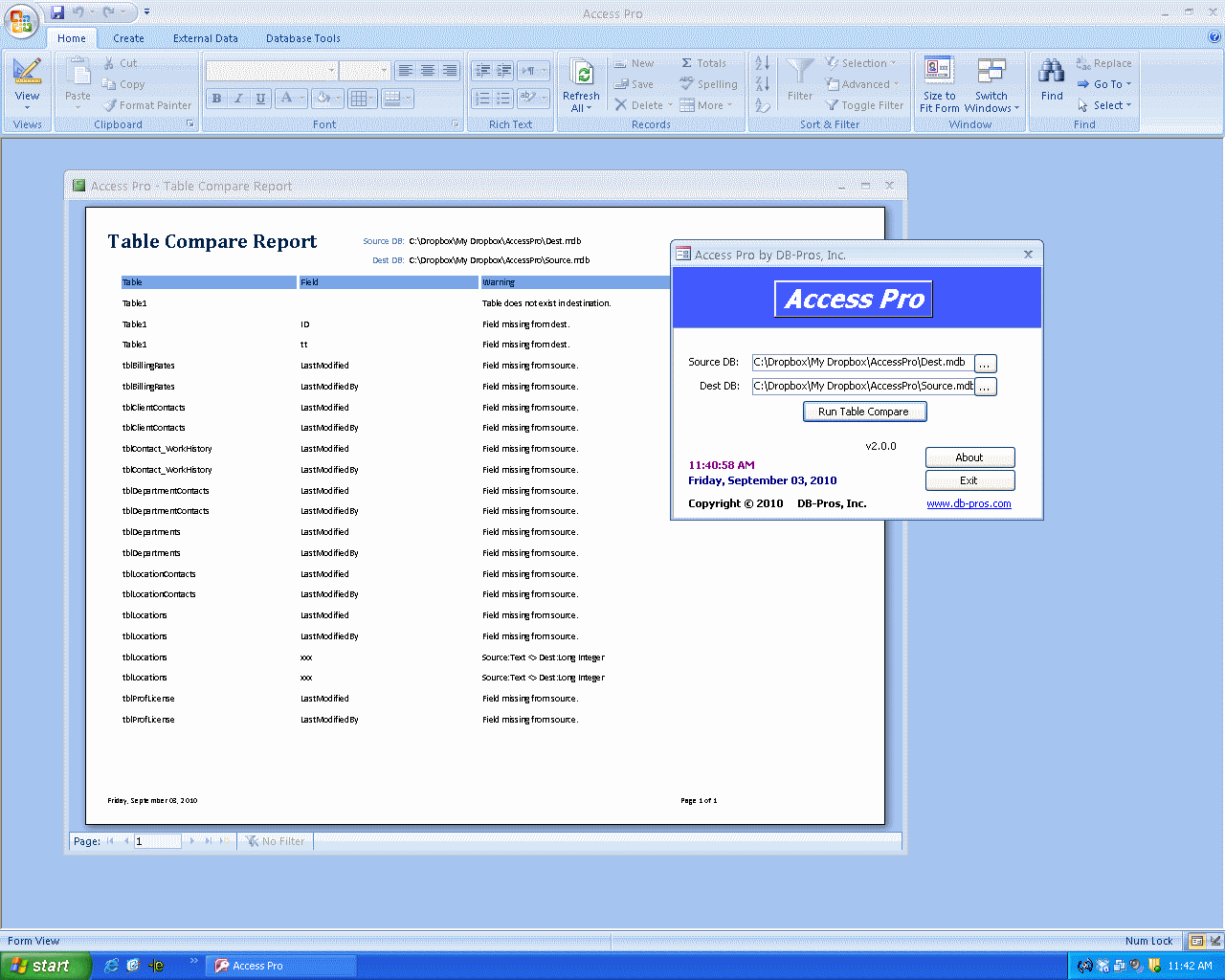Click the Source DB path field
Image resolution: width=1225 pixels, height=980 pixels.
tap(862, 363)
